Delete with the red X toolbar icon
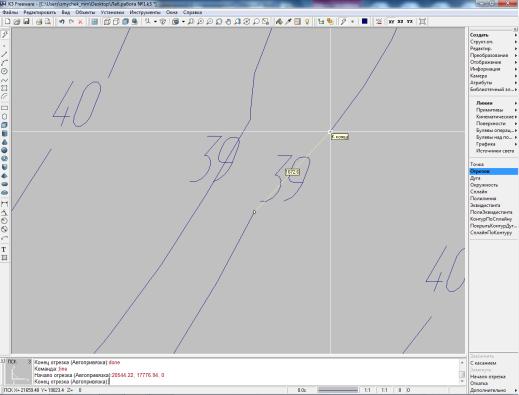 (x=80, y=22)
